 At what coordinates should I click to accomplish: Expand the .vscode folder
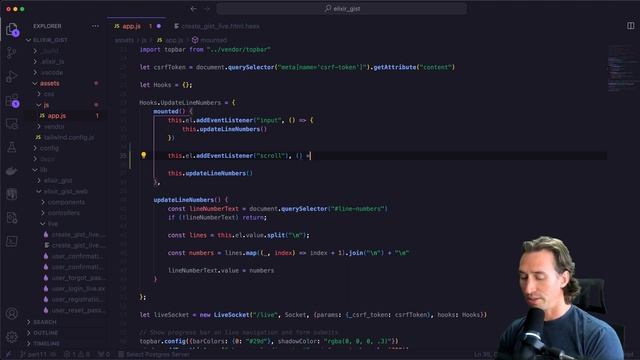[x=48, y=73]
